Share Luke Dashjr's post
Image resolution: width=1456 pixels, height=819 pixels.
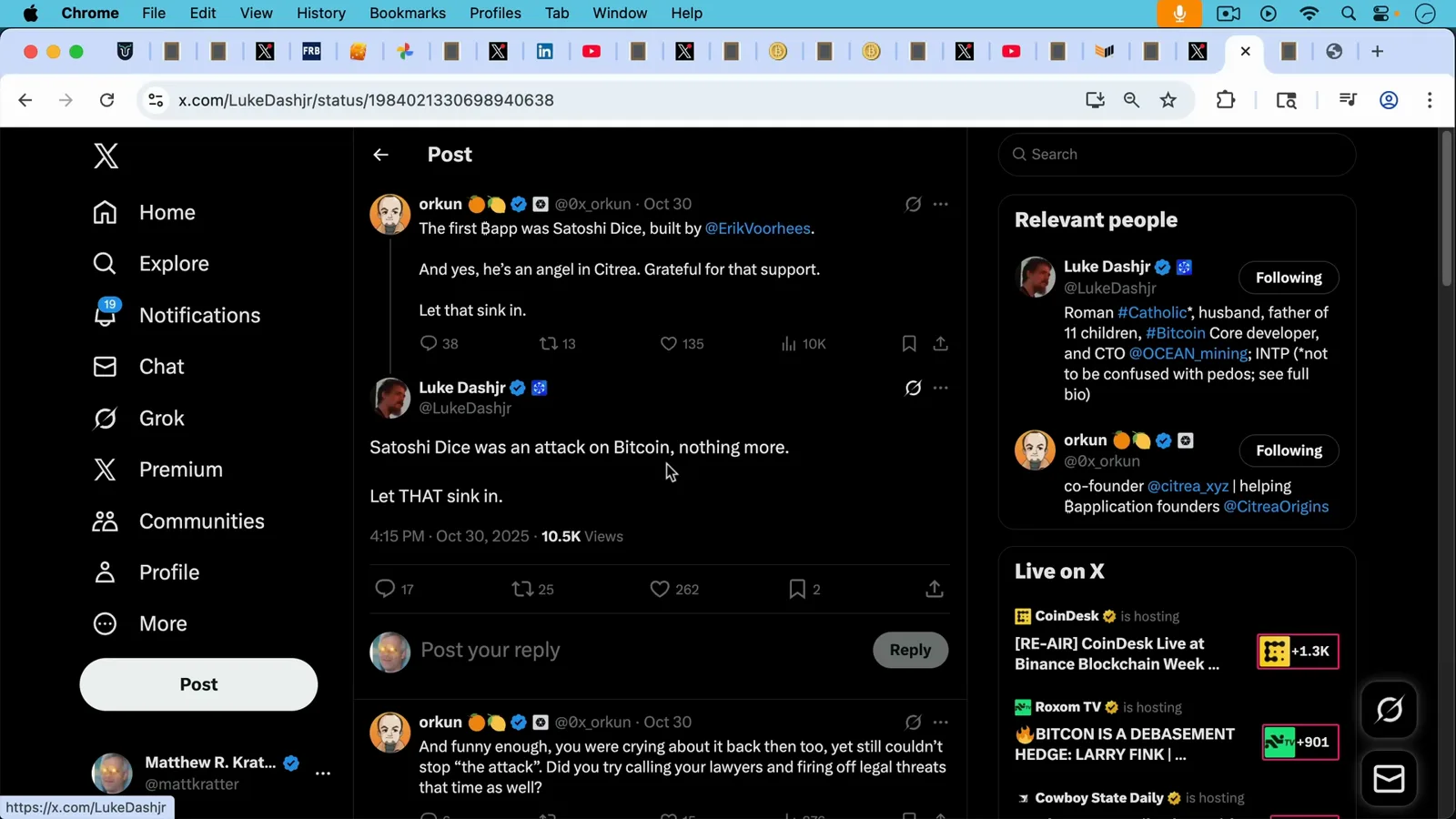[x=935, y=589]
